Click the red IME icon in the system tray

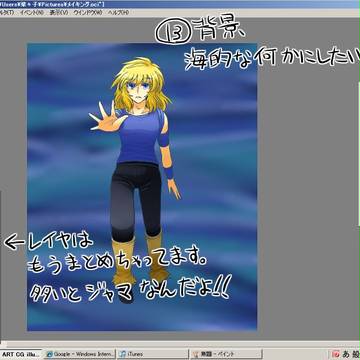336,354
